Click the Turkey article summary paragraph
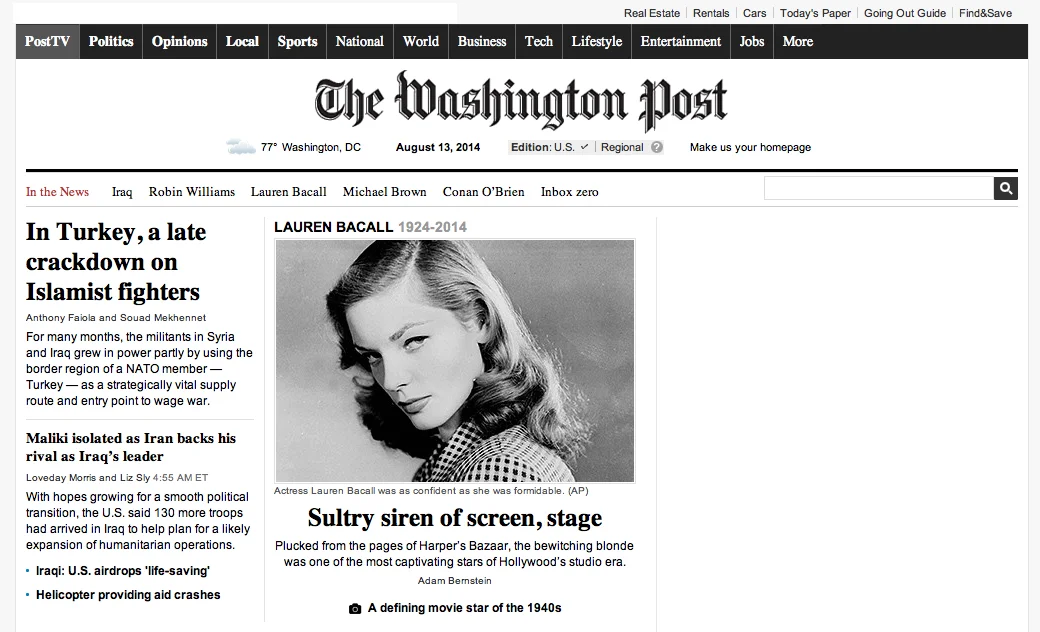The image size is (1040, 632). pyautogui.click(x=139, y=369)
